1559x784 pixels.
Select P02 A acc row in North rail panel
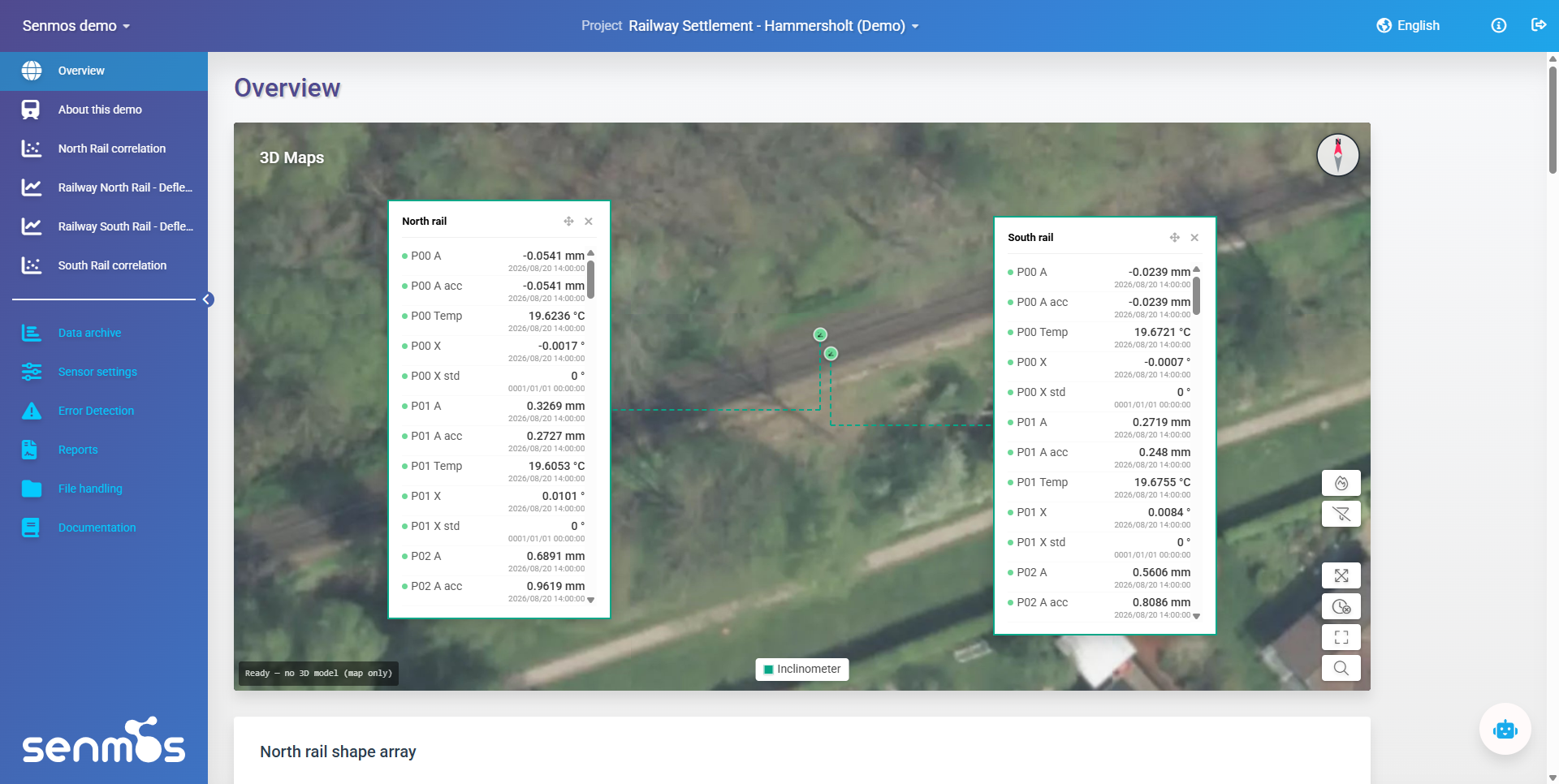point(494,591)
